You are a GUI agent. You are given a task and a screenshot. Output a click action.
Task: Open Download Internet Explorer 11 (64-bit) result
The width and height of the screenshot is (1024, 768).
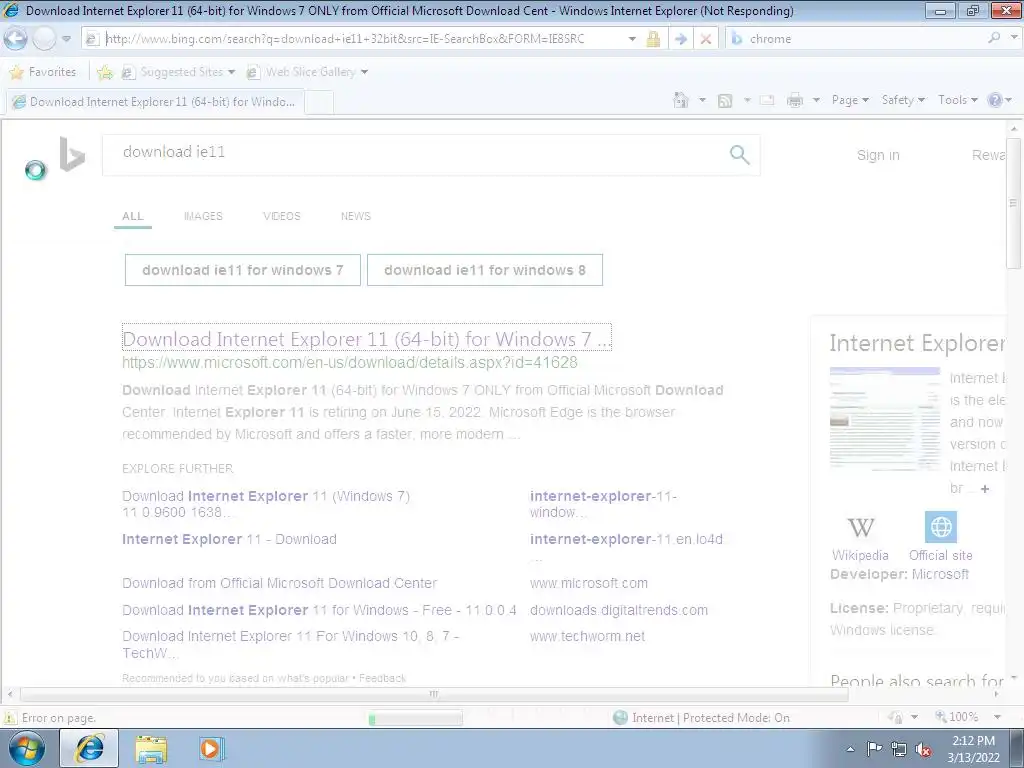(366, 339)
